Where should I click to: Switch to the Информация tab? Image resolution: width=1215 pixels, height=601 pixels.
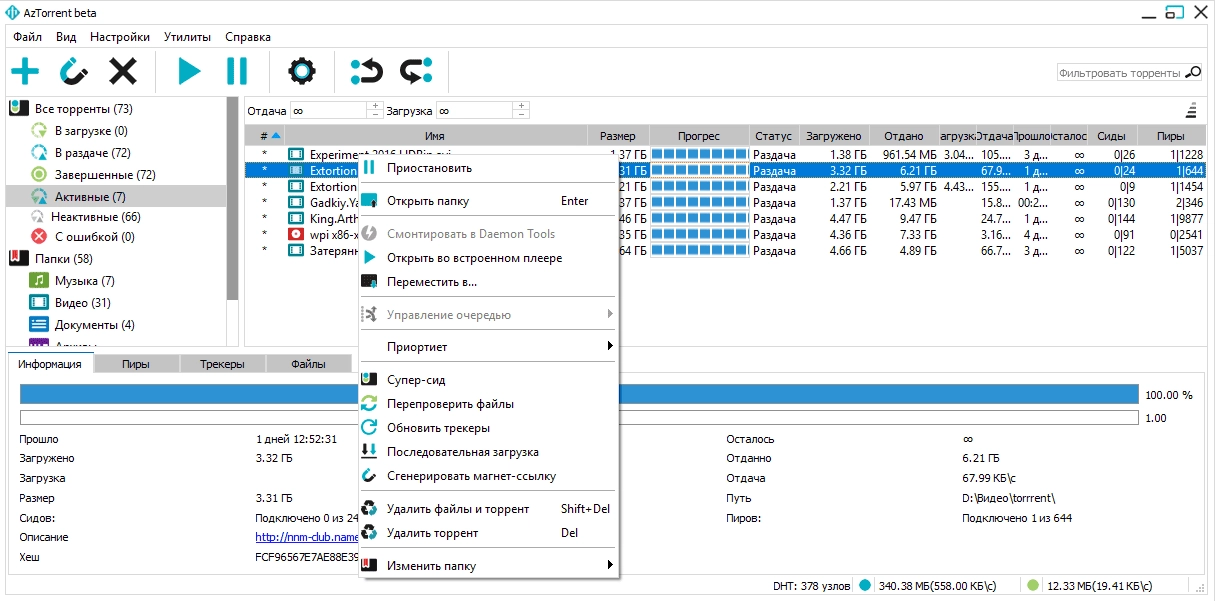pyautogui.click(x=50, y=364)
